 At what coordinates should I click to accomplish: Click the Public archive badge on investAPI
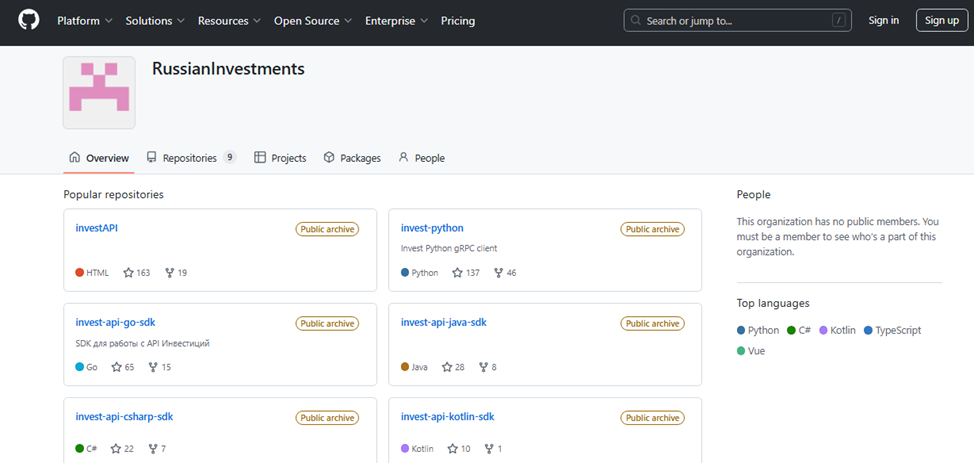(327, 229)
